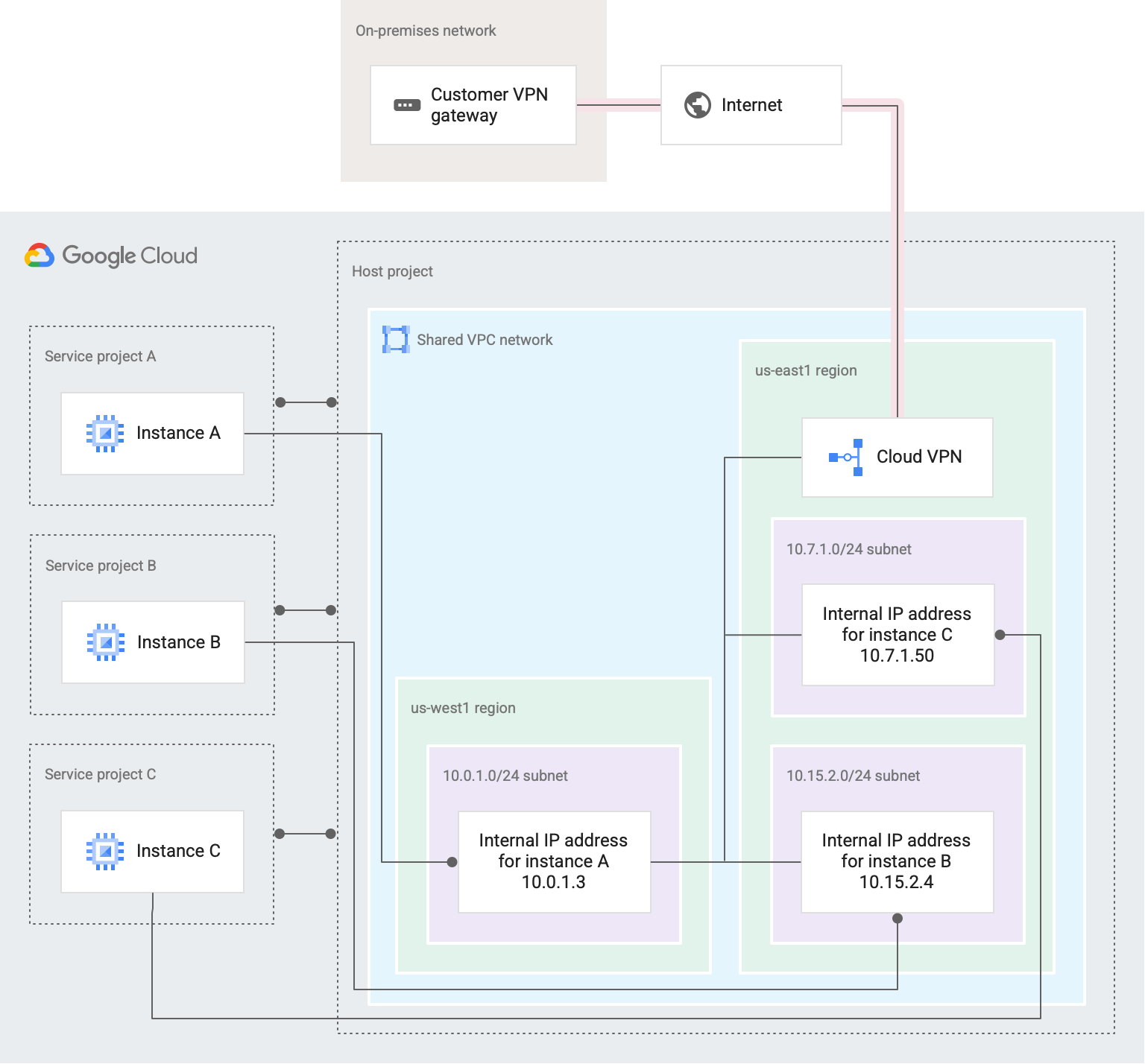
Task: Click the Google Cloud logo
Action: pos(112,256)
